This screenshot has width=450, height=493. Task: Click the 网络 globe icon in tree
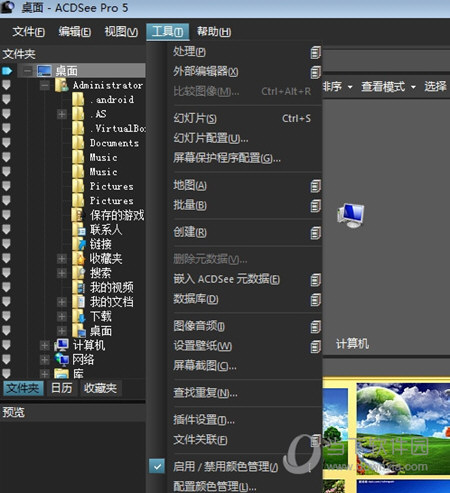62,359
